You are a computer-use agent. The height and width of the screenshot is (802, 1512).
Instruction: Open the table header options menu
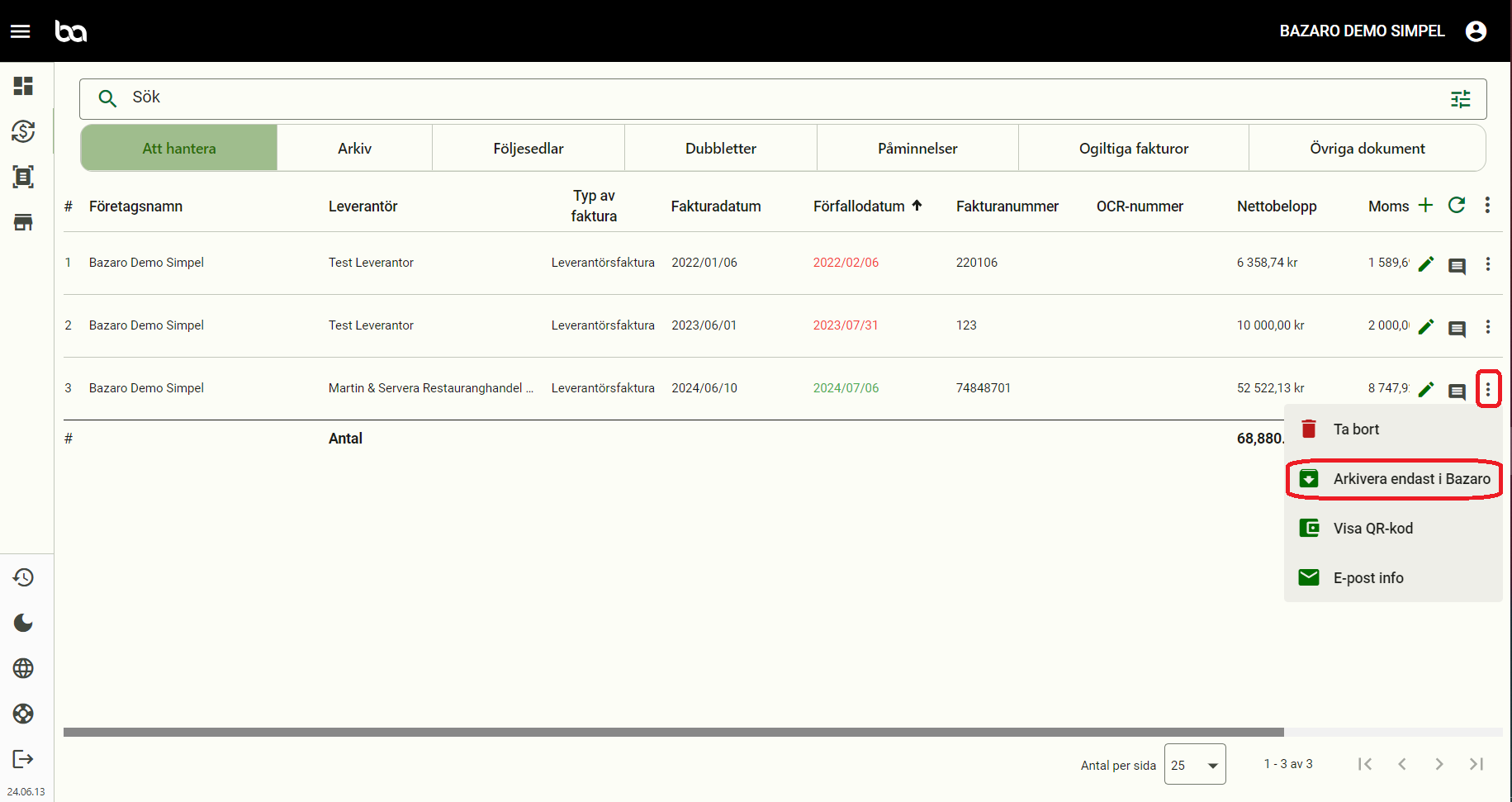pos(1487,205)
